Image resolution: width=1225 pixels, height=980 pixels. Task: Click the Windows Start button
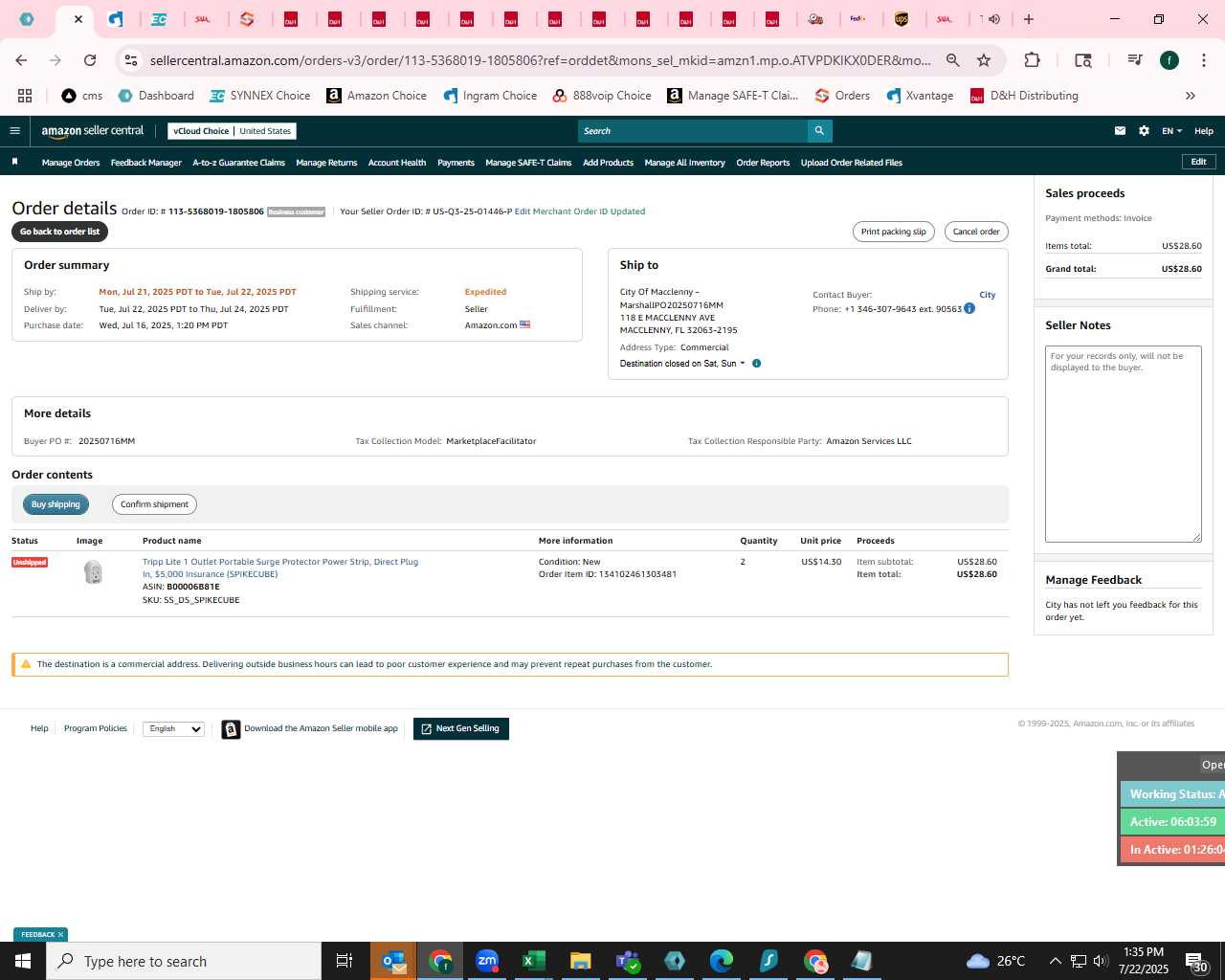click(x=23, y=961)
